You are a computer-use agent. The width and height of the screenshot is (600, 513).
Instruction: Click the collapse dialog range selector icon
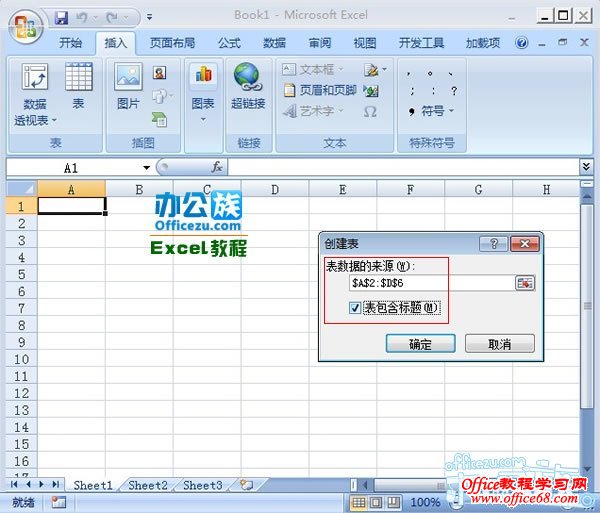click(x=525, y=283)
